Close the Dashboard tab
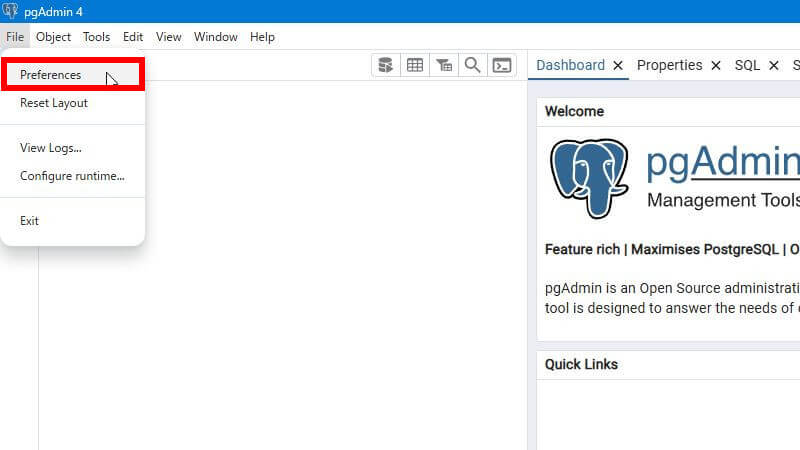Image resolution: width=800 pixels, height=450 pixels. coord(618,65)
